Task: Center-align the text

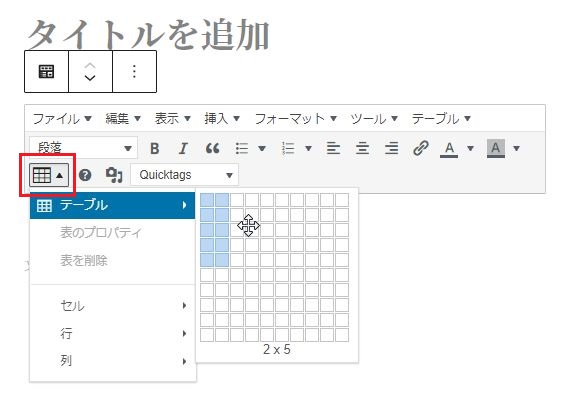Action: (362, 149)
